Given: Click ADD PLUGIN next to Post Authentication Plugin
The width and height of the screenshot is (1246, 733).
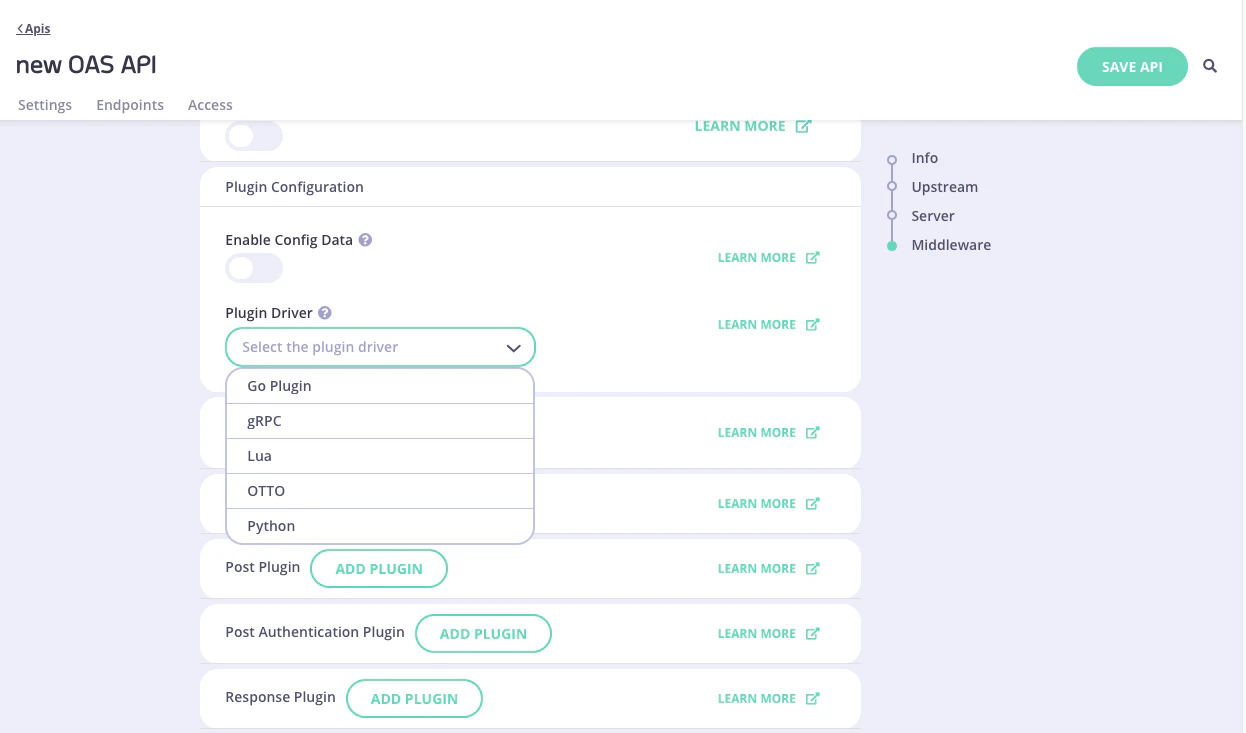Looking at the screenshot, I should 483,633.
